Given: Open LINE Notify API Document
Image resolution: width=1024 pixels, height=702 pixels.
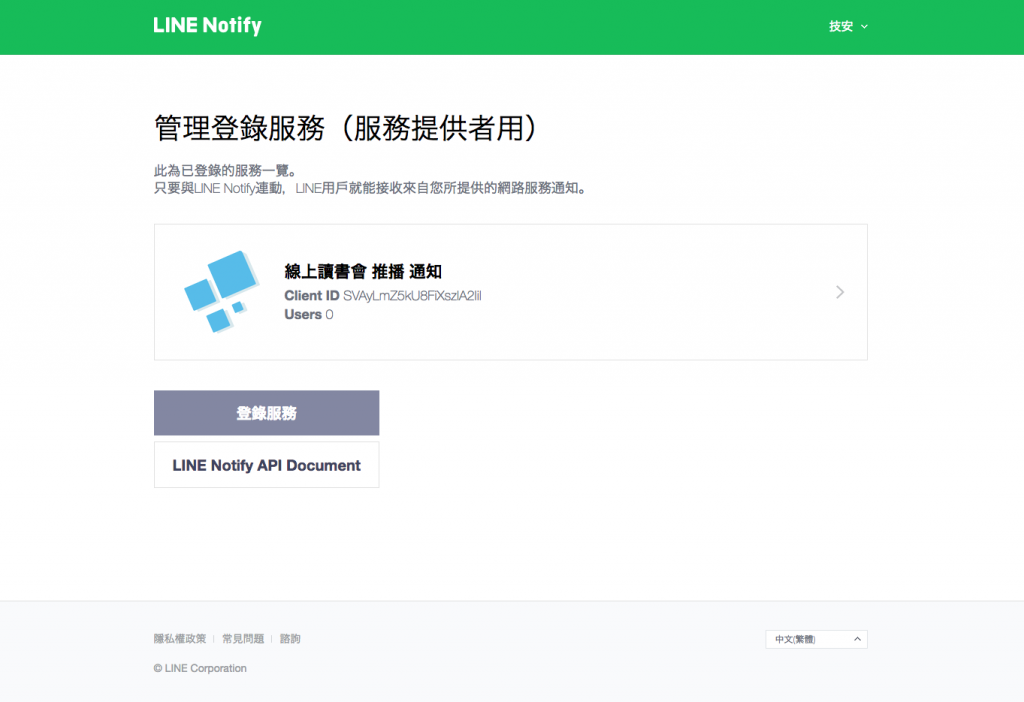Looking at the screenshot, I should coord(266,465).
